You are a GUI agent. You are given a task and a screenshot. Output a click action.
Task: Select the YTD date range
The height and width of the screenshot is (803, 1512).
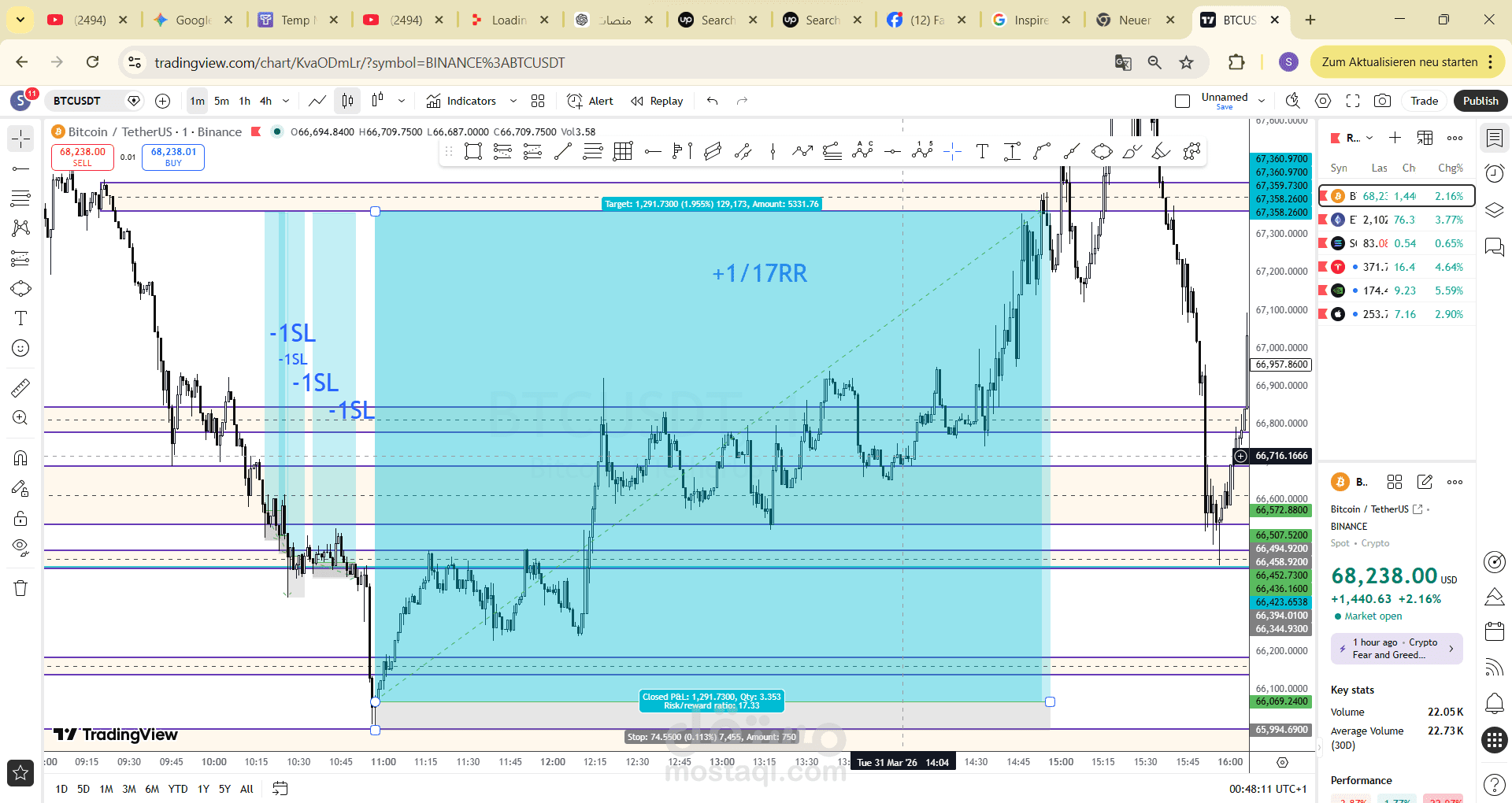coord(178,789)
